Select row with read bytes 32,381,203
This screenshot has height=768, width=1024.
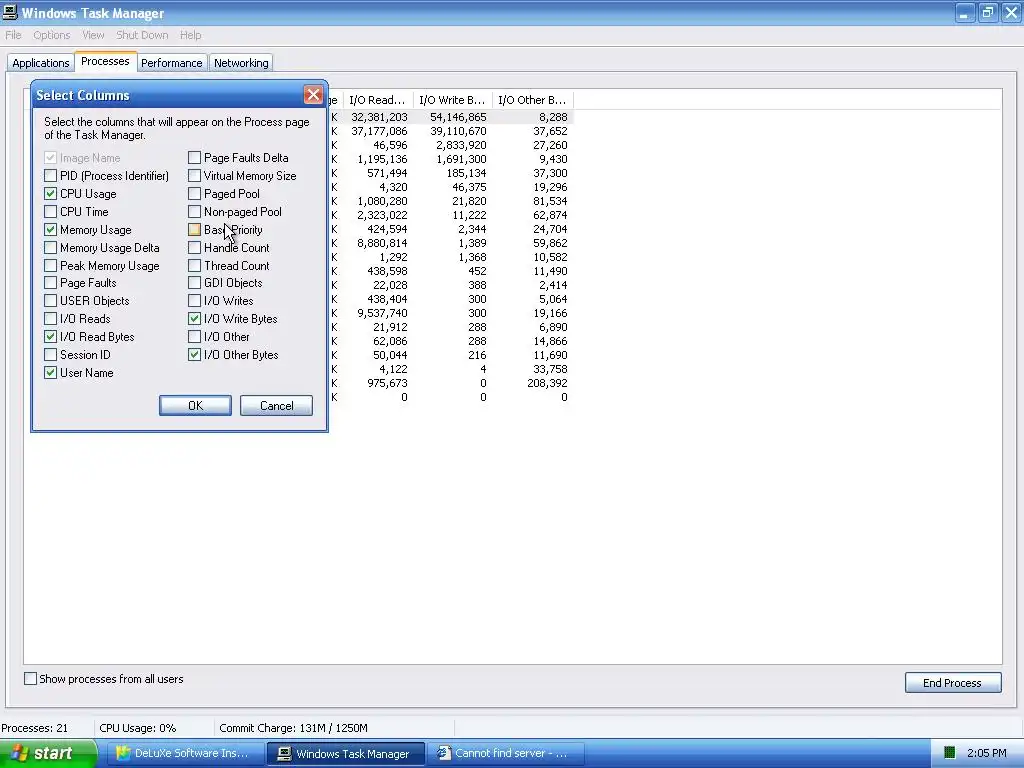click(x=452, y=117)
